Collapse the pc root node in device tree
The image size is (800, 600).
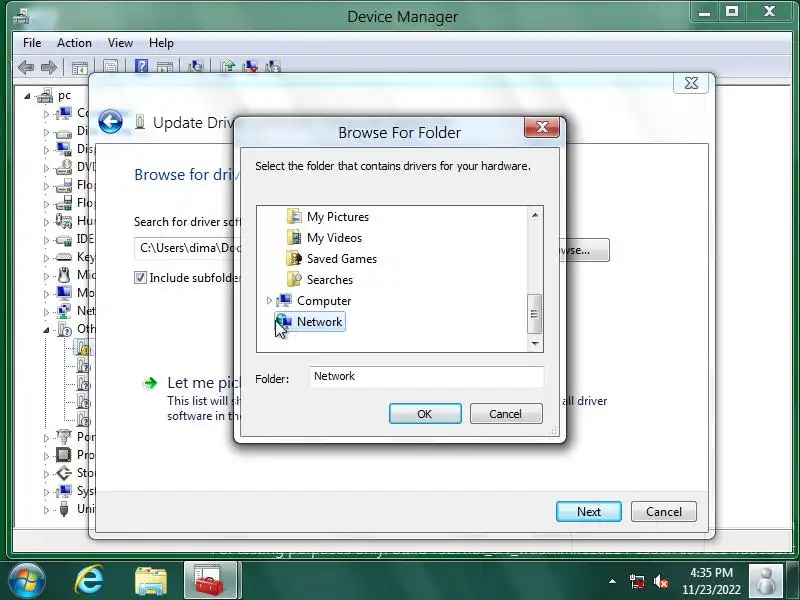tap(27, 96)
